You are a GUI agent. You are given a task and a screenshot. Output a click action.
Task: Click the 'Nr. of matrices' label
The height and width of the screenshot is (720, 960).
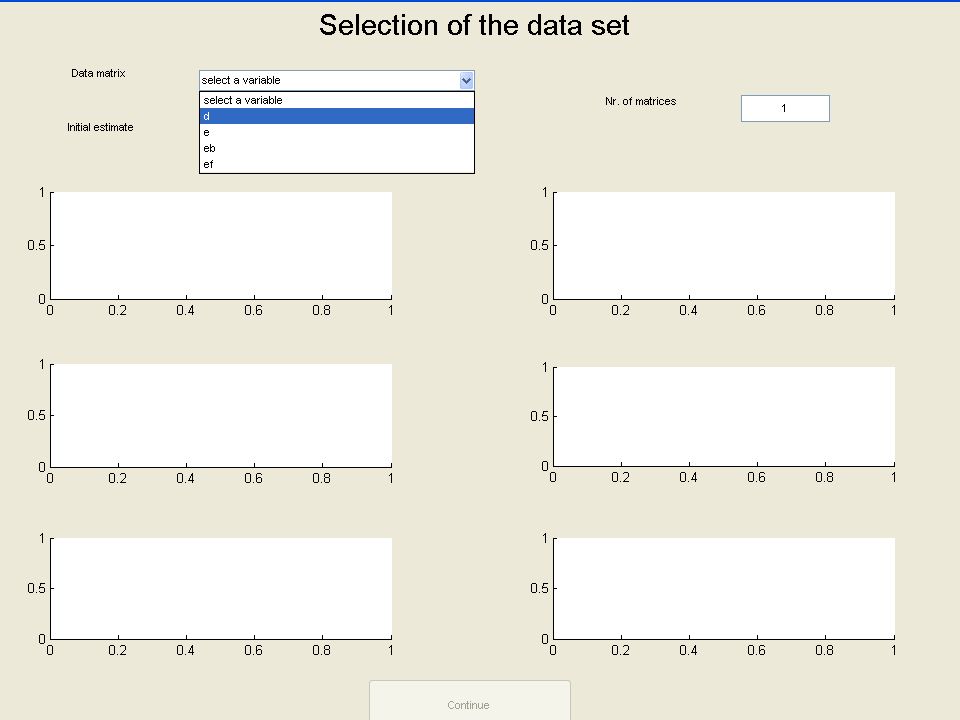[x=640, y=101]
